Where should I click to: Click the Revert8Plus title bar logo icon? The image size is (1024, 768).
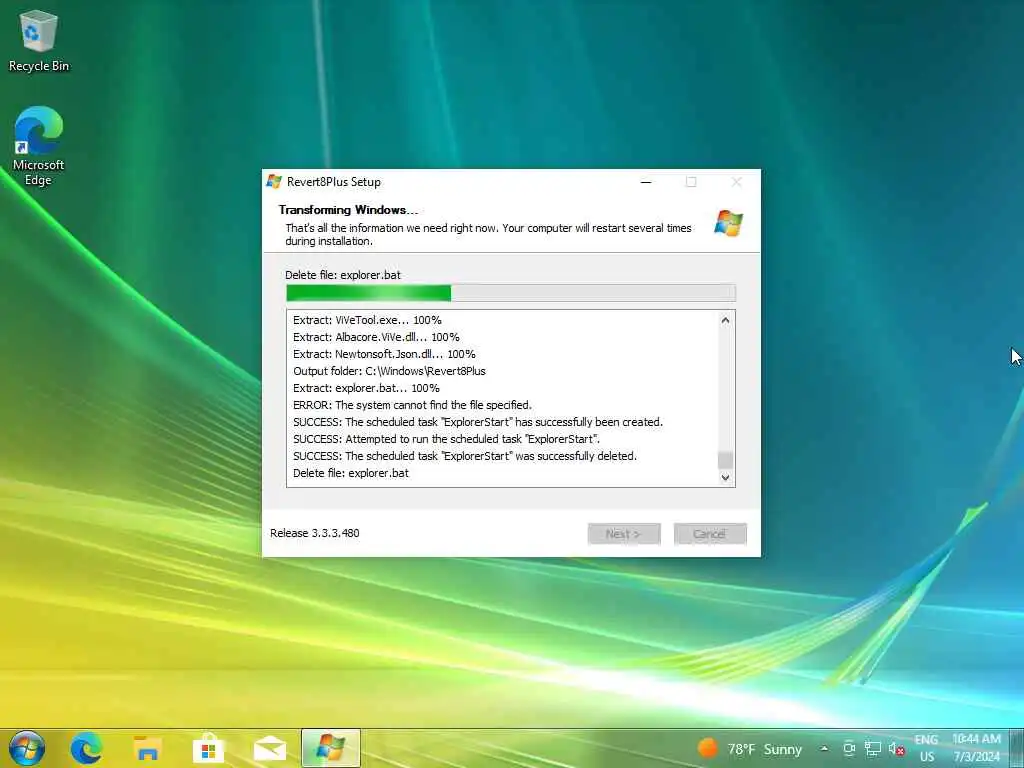[x=274, y=182]
